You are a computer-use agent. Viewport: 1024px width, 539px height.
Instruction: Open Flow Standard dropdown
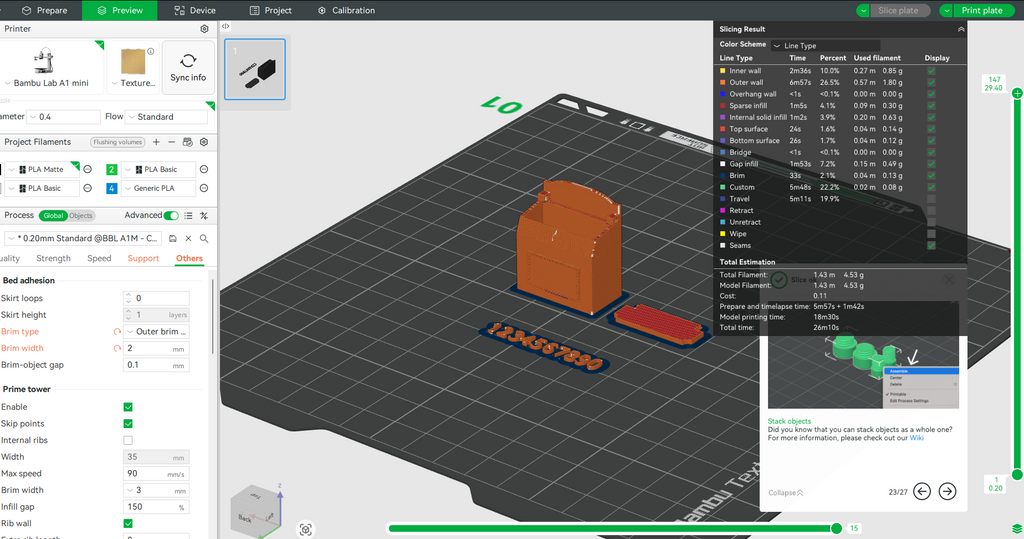click(x=167, y=117)
